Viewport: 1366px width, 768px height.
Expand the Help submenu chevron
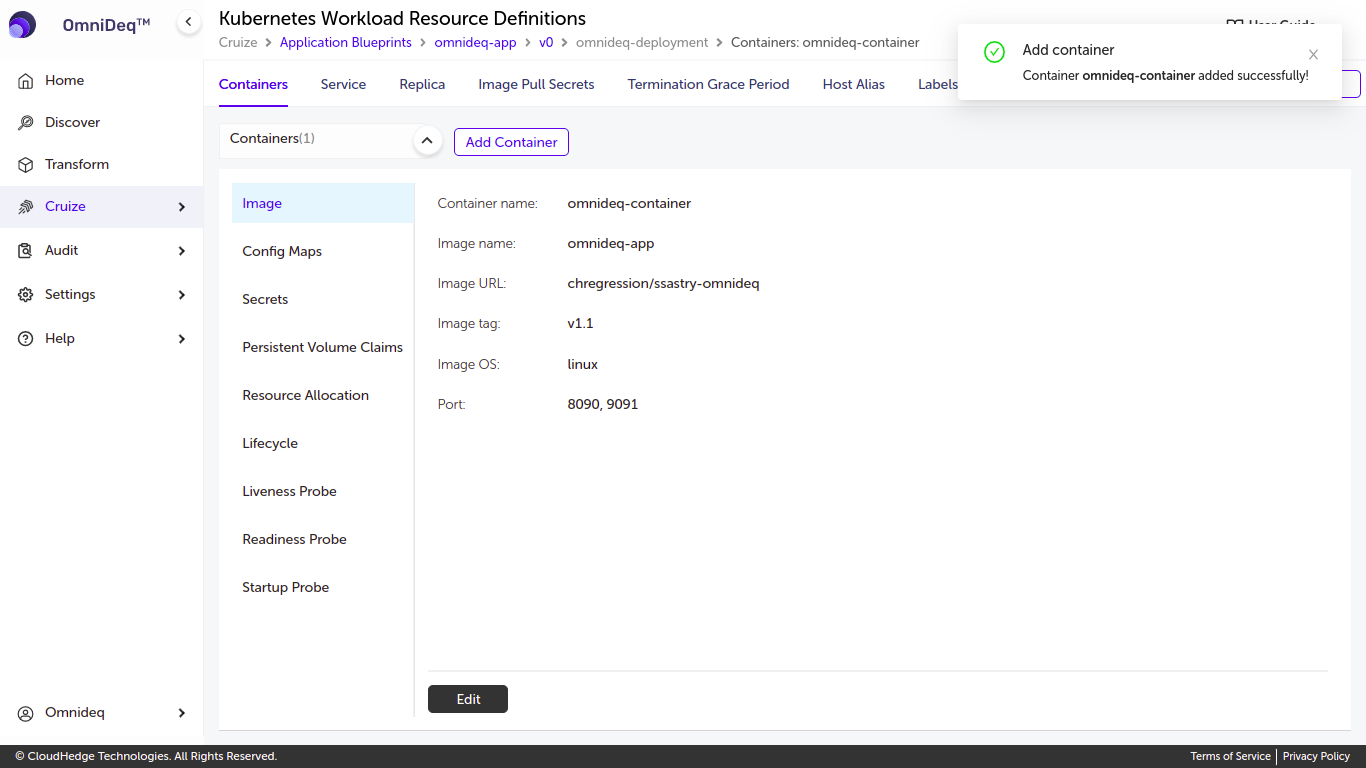tap(182, 339)
